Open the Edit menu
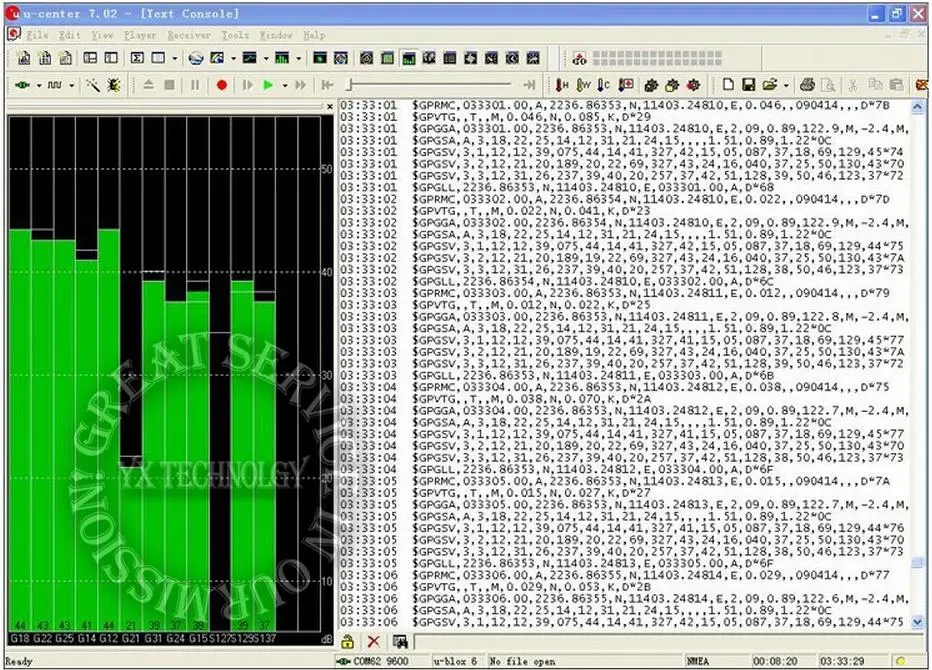The image size is (932, 670). click(70, 35)
